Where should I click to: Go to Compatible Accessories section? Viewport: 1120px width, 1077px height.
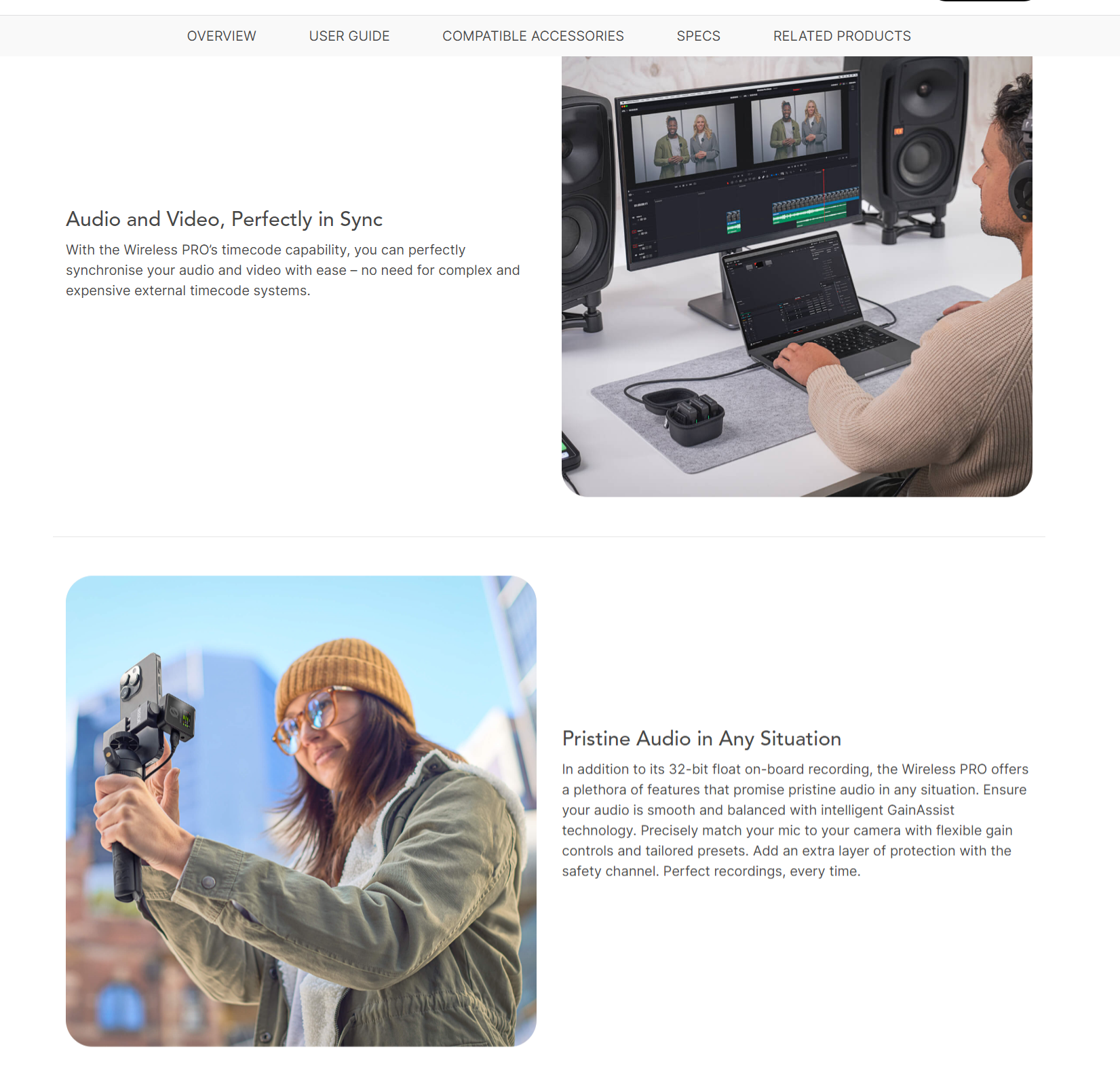click(x=533, y=36)
